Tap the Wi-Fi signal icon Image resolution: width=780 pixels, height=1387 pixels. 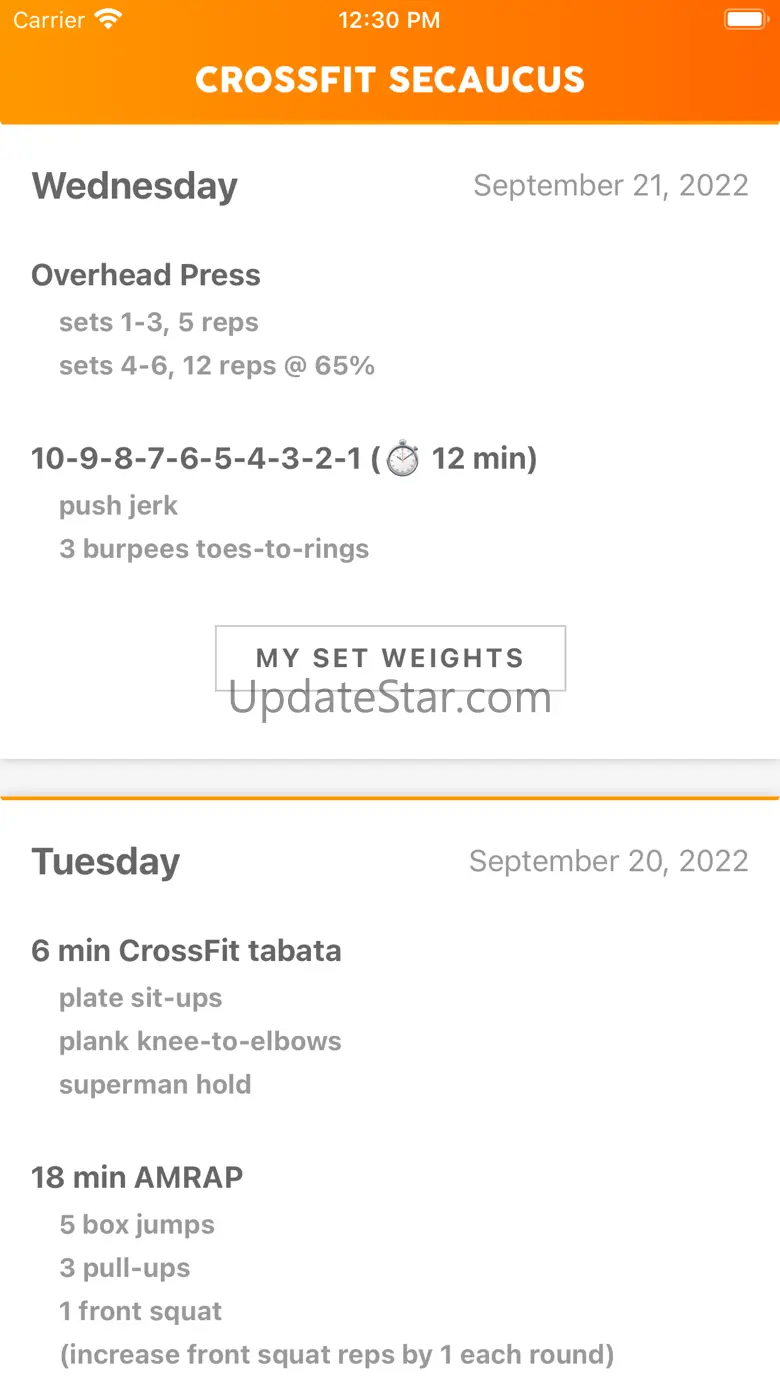click(109, 20)
